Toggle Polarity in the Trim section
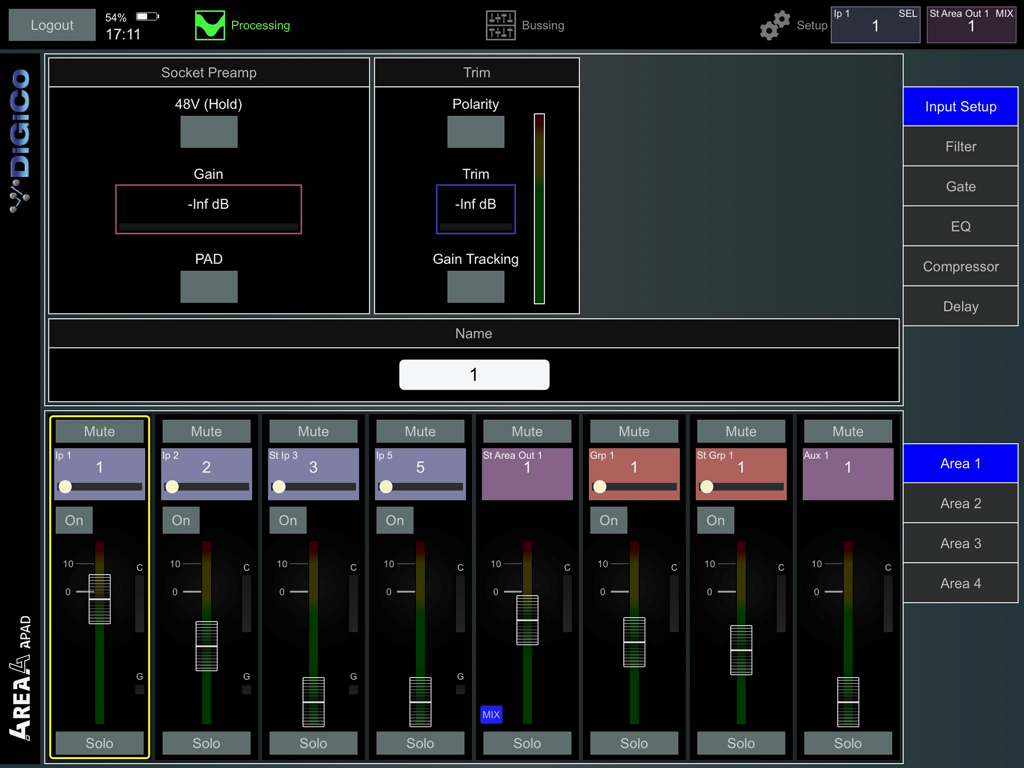The image size is (1024, 768). click(x=476, y=131)
